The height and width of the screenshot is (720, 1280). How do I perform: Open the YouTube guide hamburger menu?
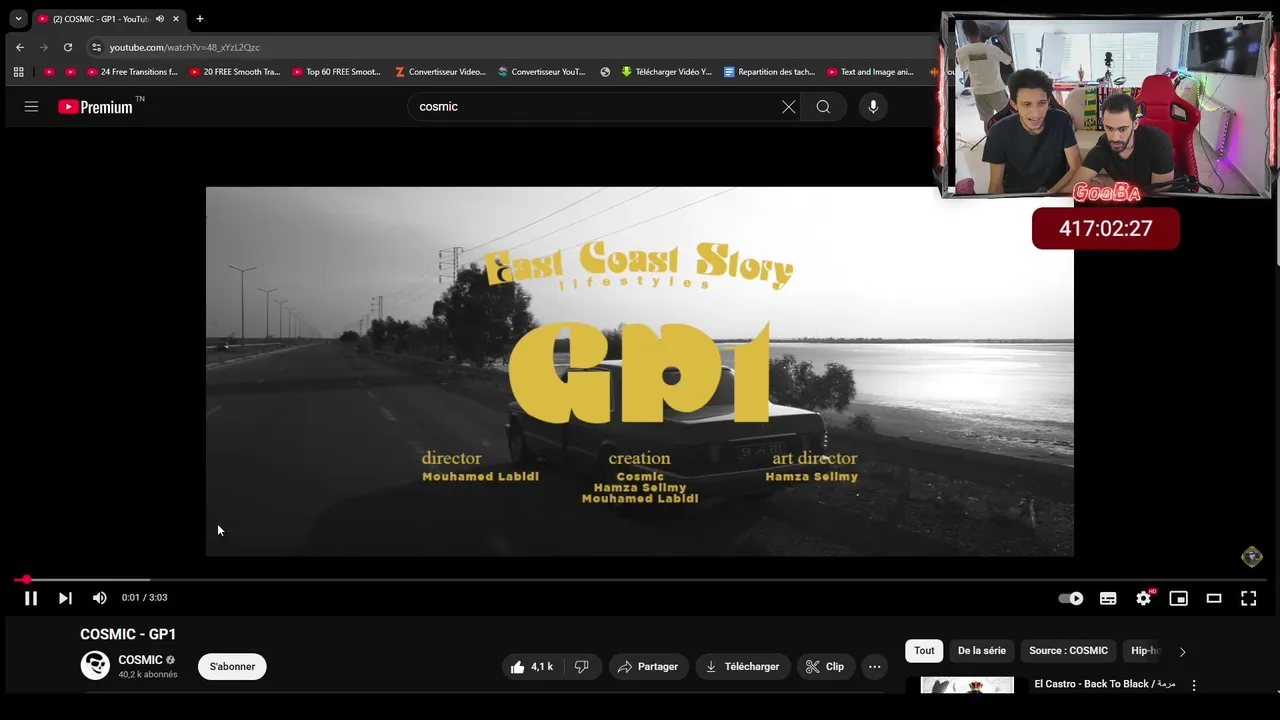pyautogui.click(x=31, y=106)
